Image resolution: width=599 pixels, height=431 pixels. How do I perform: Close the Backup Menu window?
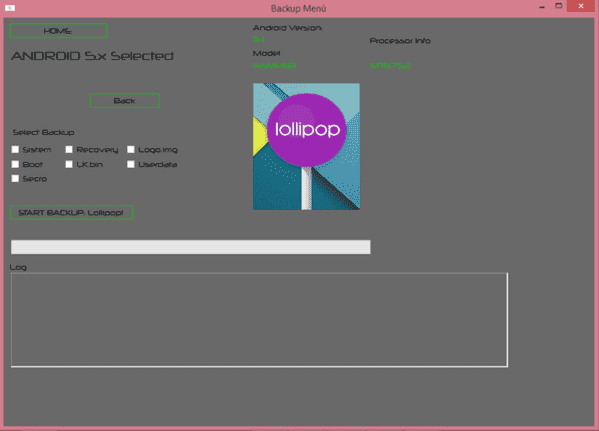[x=581, y=6]
